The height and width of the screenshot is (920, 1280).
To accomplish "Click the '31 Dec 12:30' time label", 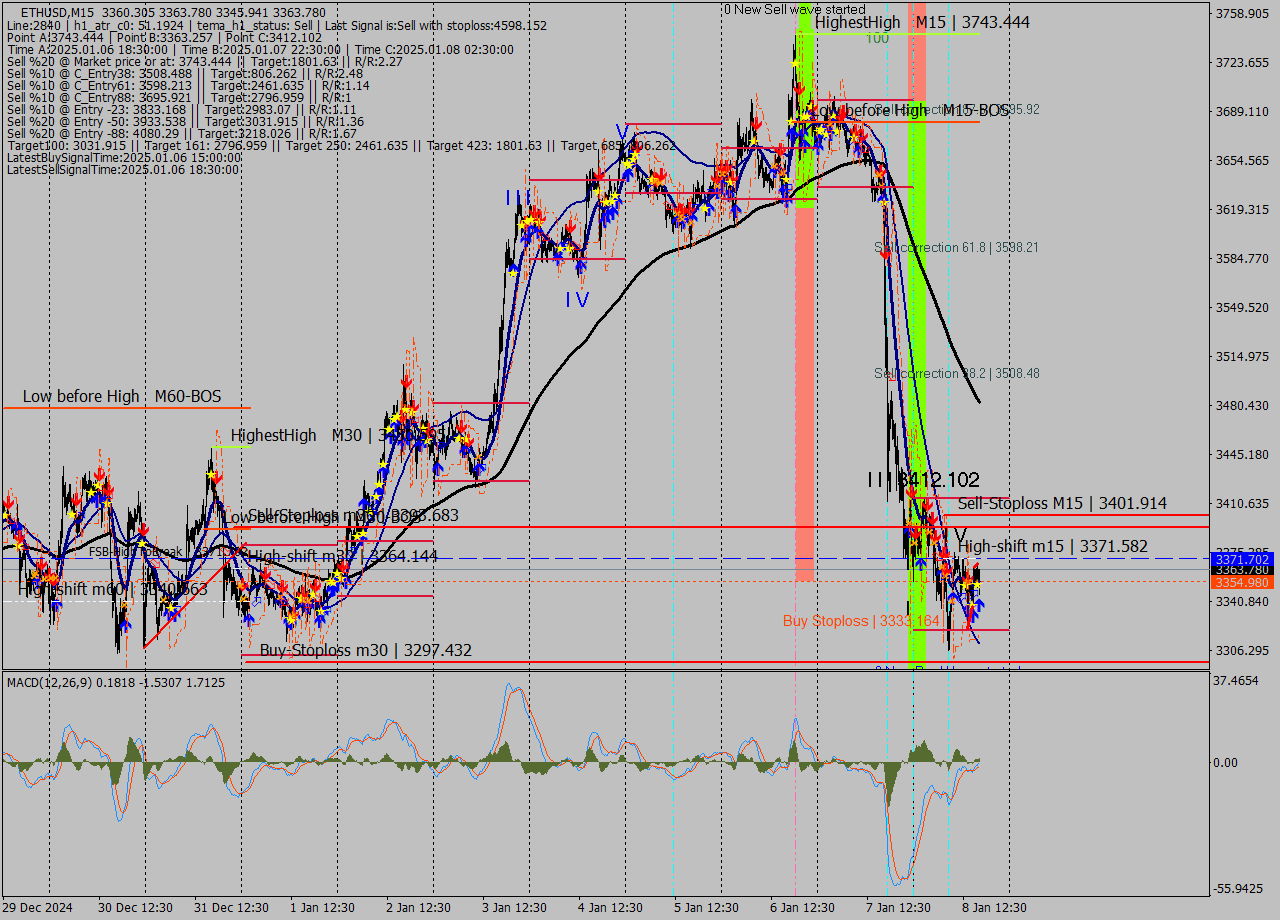I will (231, 908).
